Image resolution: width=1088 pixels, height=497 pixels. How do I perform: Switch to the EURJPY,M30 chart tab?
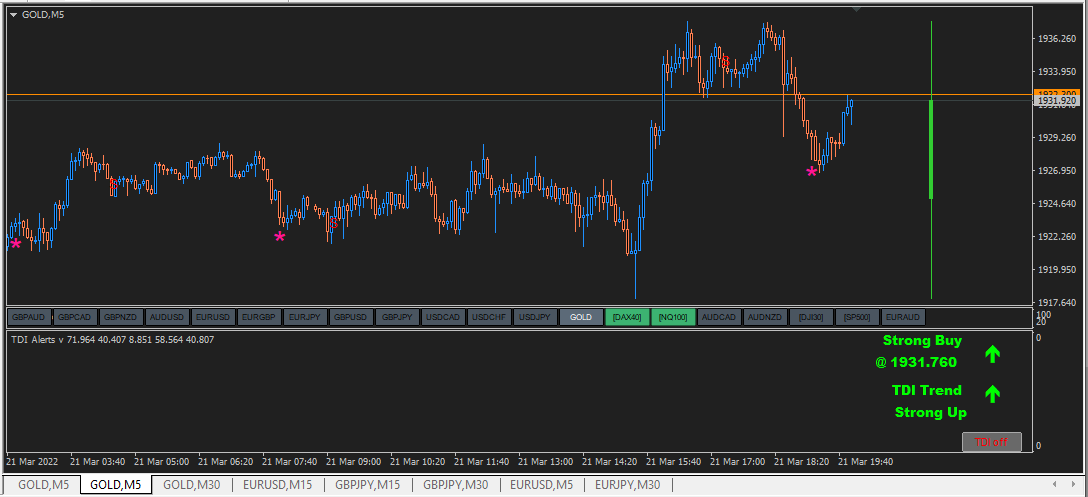coord(627,485)
